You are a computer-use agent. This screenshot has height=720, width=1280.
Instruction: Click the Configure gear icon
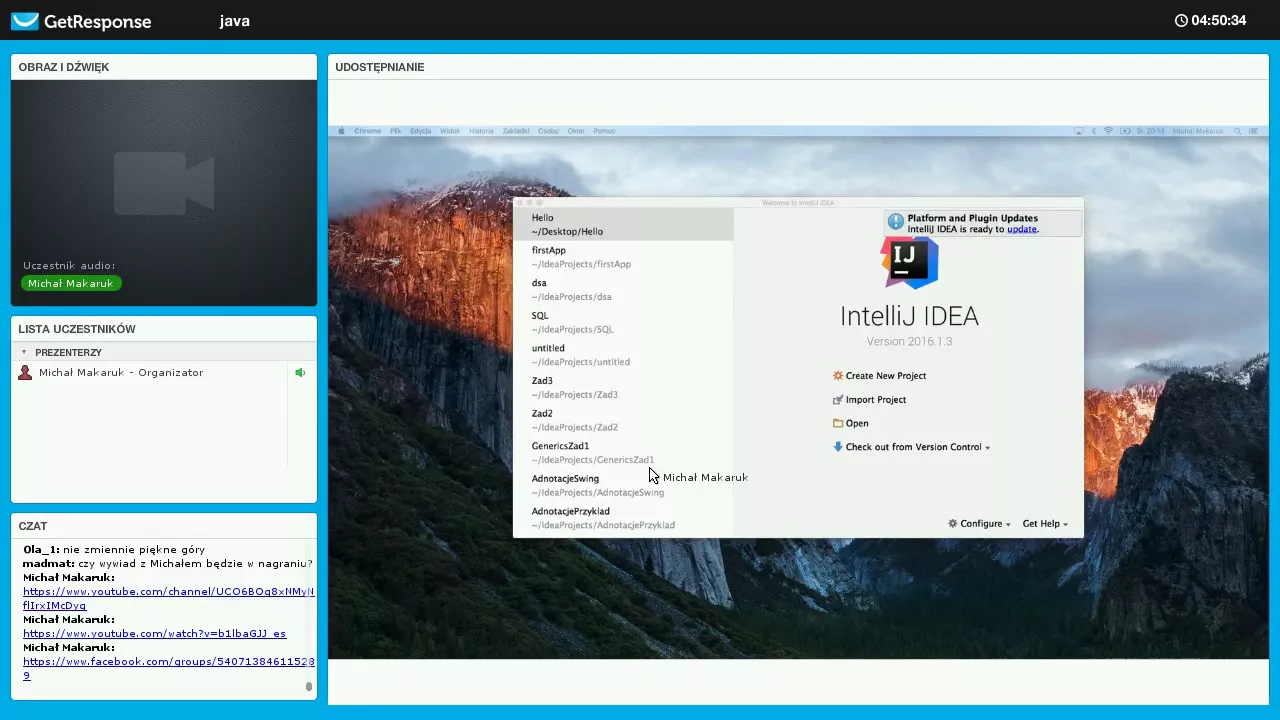953,524
